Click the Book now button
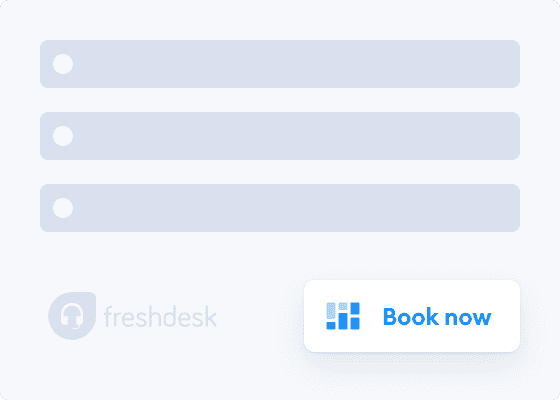 [x=412, y=316]
